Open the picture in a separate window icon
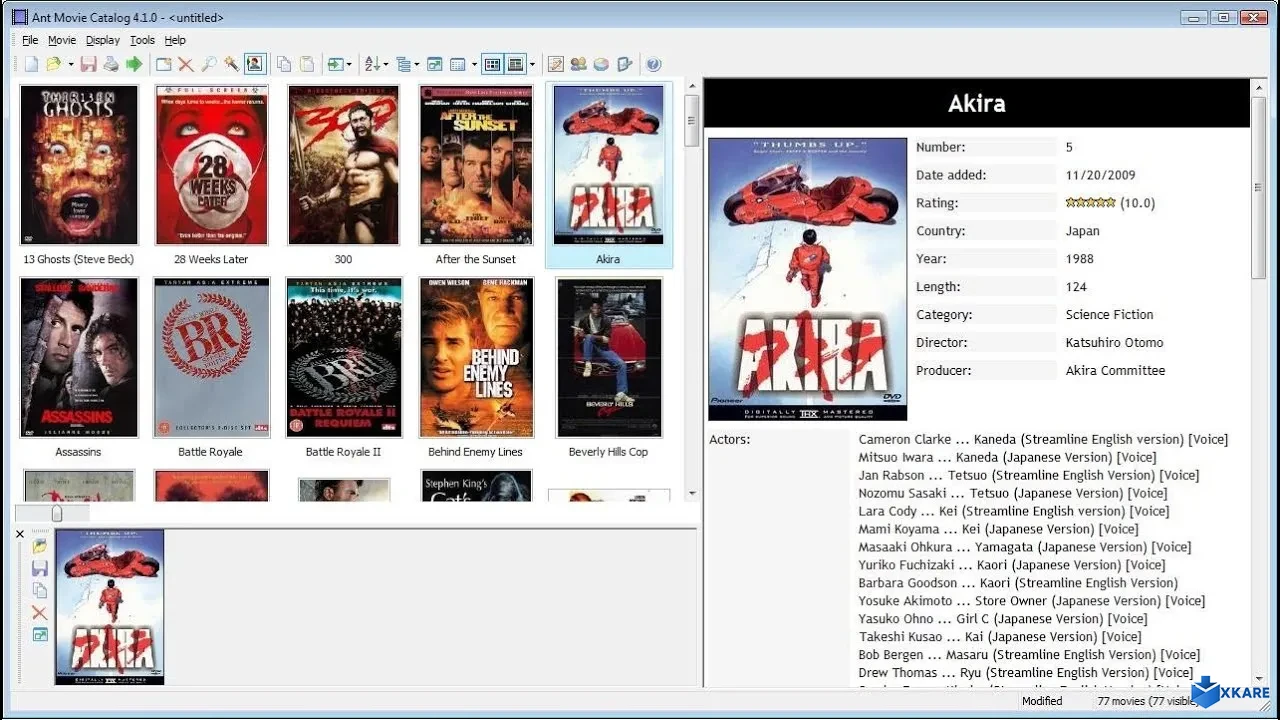The width and height of the screenshot is (1280, 720). coord(40,634)
